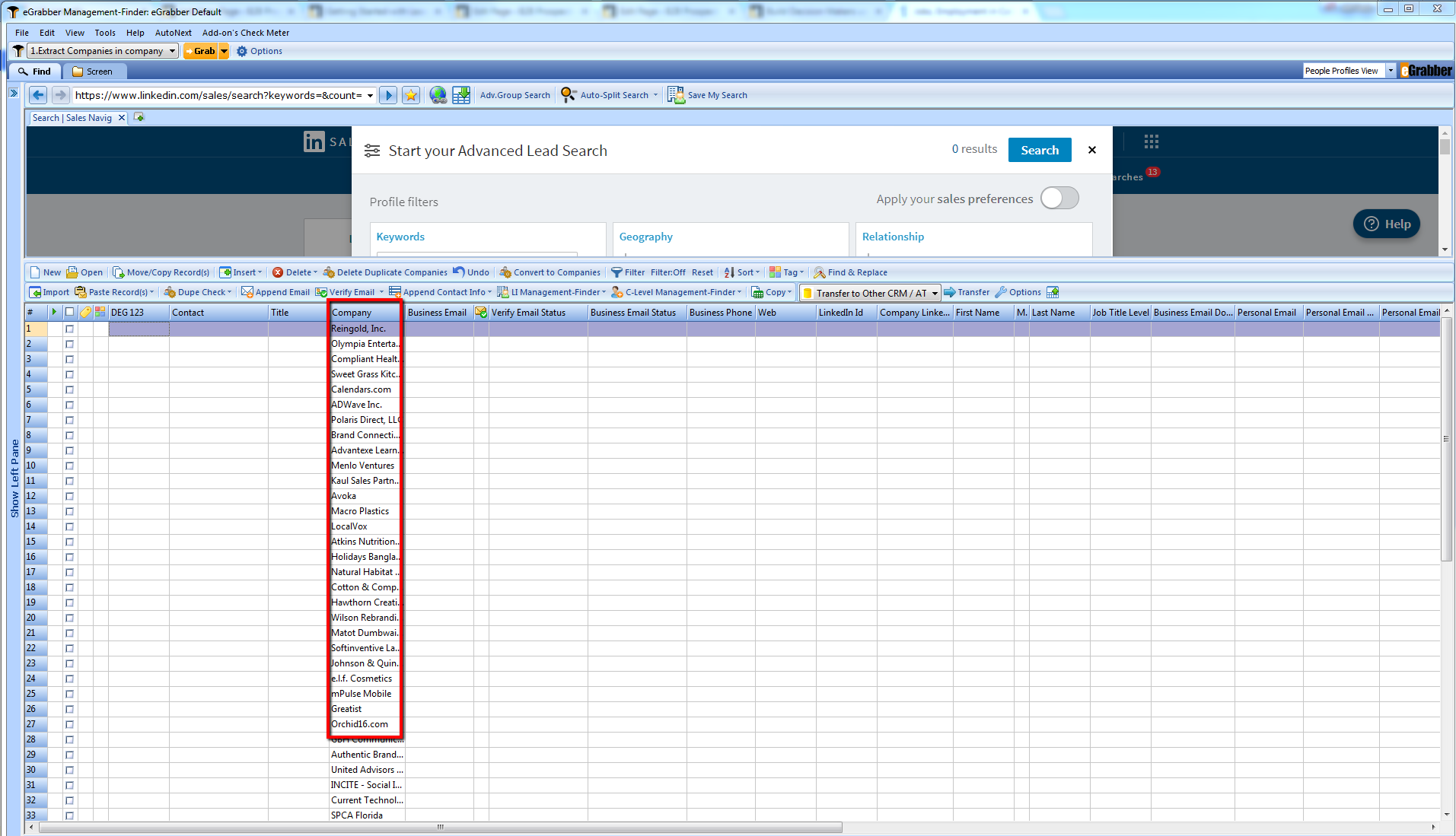Image resolution: width=1456 pixels, height=836 pixels.
Task: Open the Tools menu
Action: click(x=105, y=33)
